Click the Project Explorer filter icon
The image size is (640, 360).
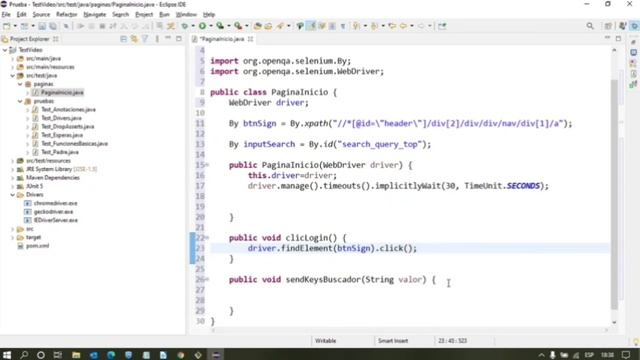[x=145, y=39]
